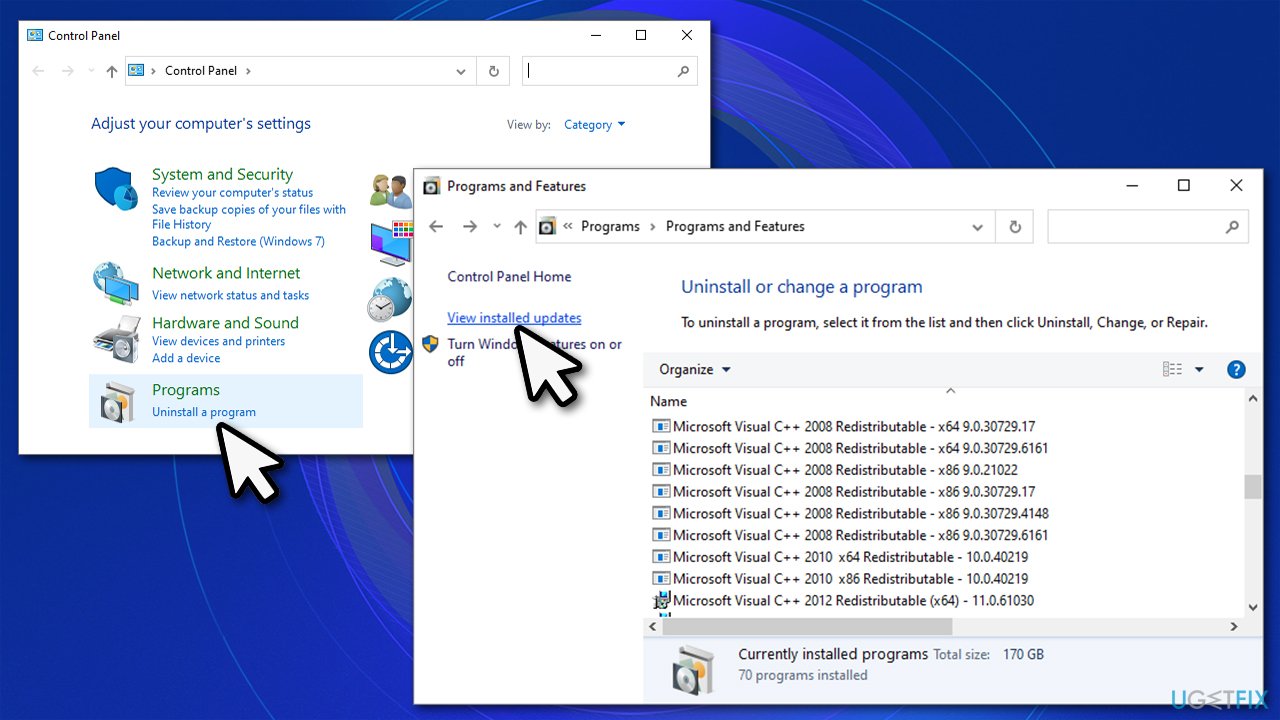Open the view options dropdown arrow
Image resolution: width=1280 pixels, height=720 pixels.
(1199, 370)
